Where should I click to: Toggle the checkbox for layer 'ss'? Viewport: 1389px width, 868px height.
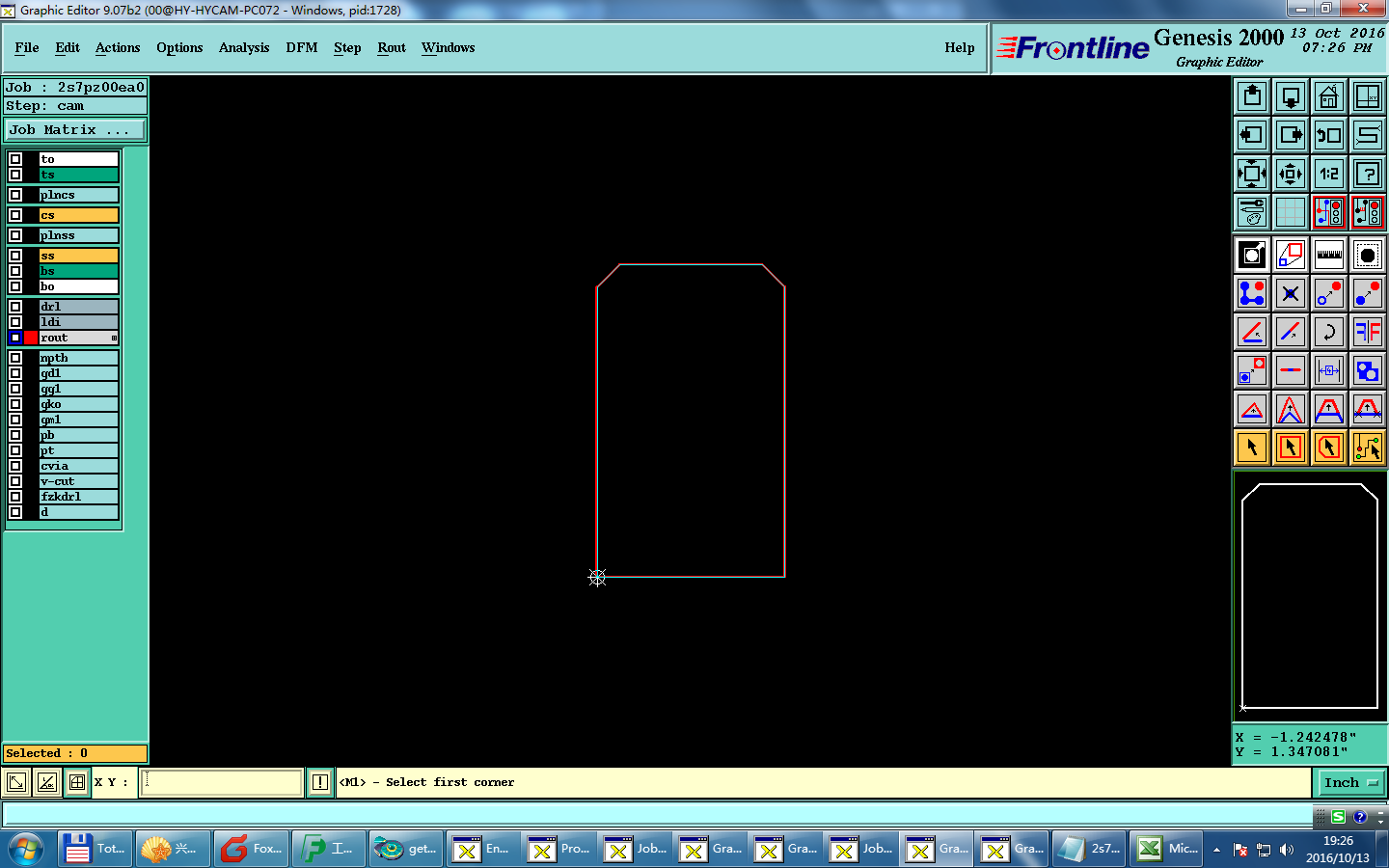click(15, 256)
